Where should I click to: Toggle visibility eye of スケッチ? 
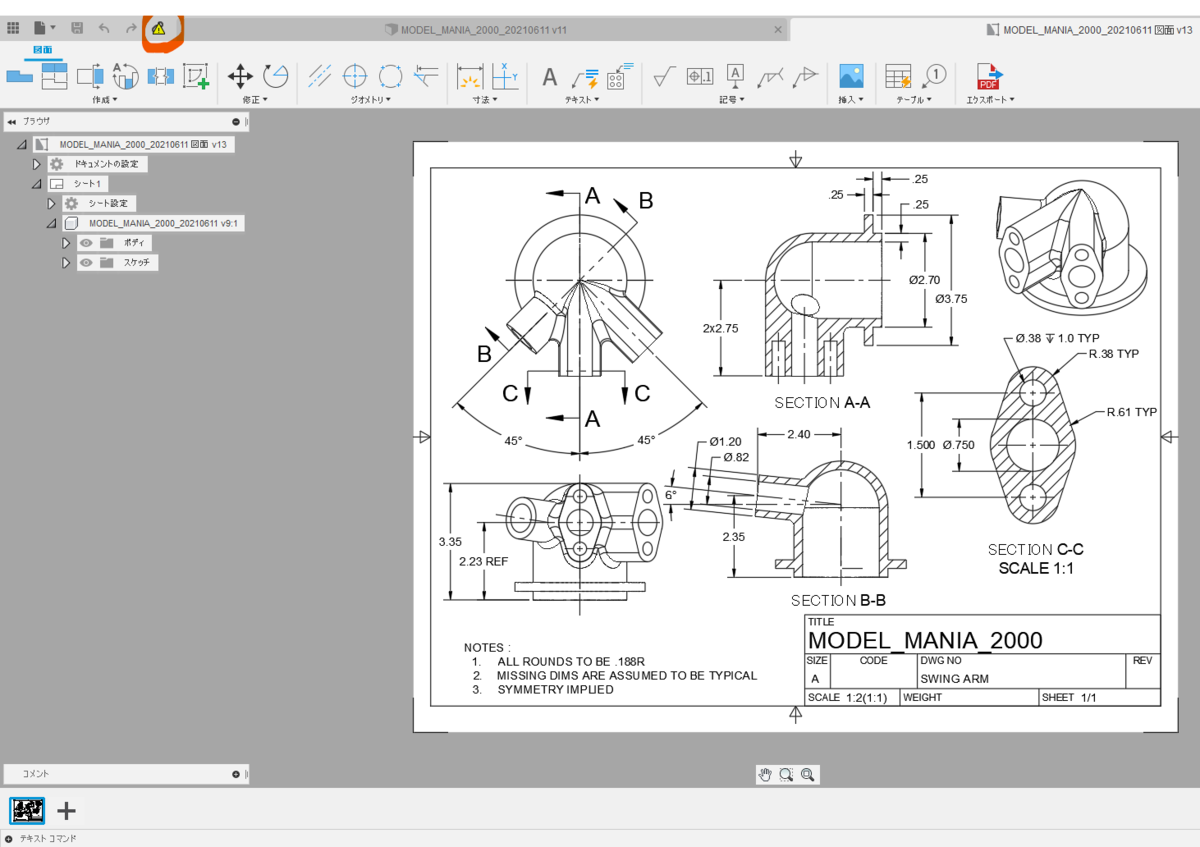pos(86,263)
